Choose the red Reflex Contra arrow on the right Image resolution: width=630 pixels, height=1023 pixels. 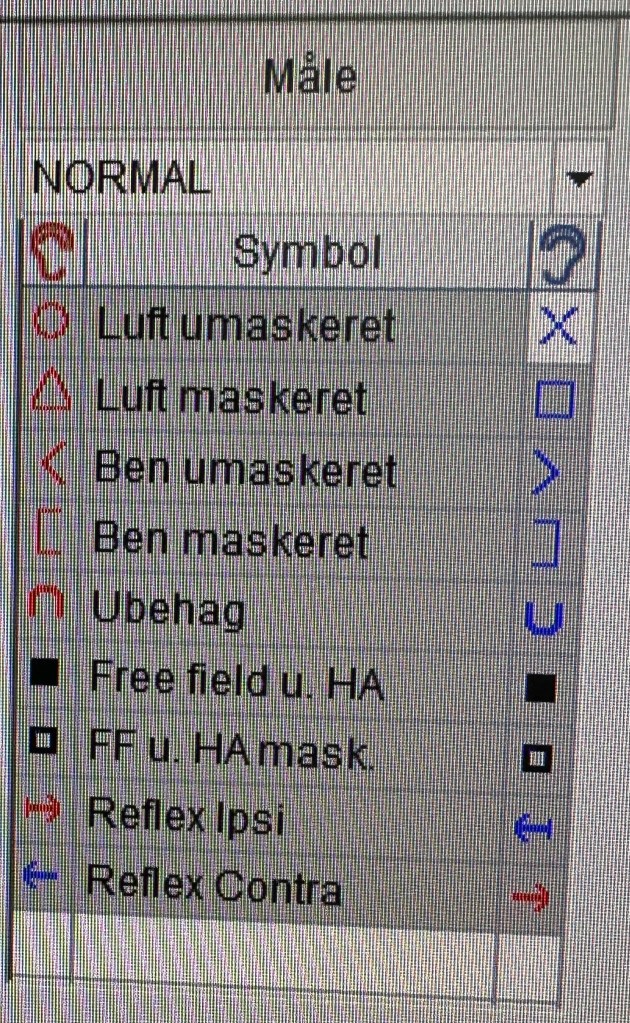point(531,897)
